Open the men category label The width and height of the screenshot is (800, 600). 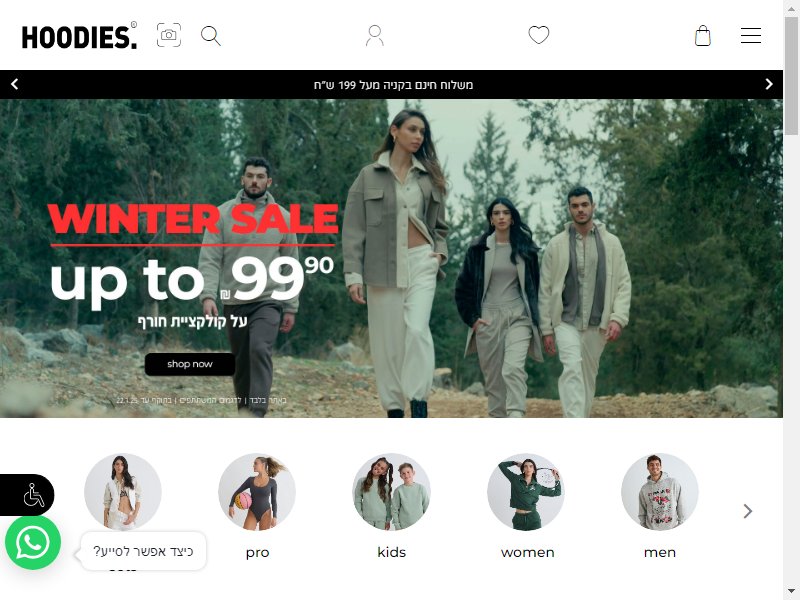[660, 553]
